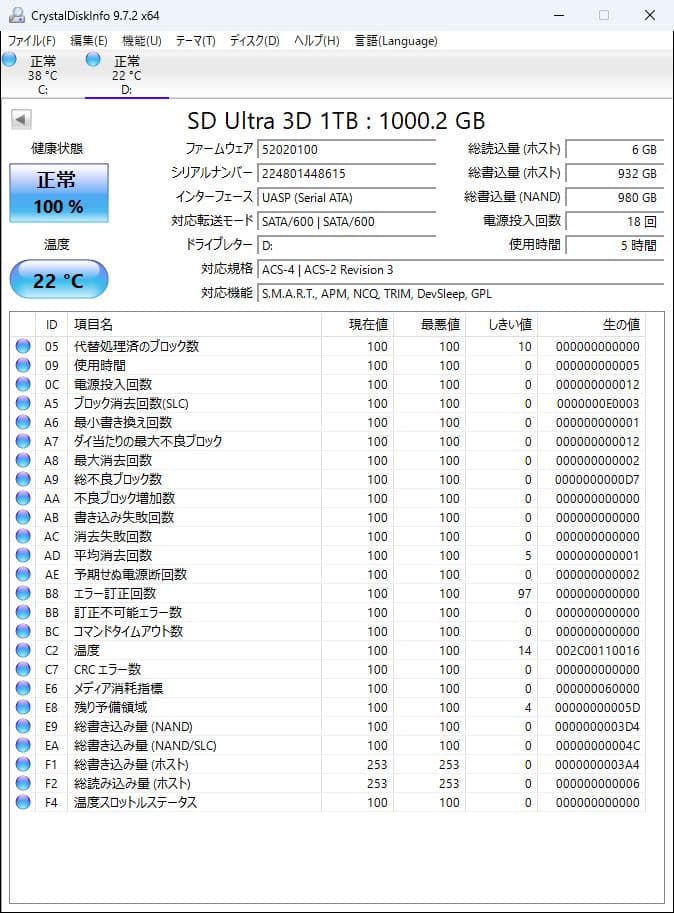Click total host writes value 932 GB
Screen dimensions: 674x913
tap(615, 173)
